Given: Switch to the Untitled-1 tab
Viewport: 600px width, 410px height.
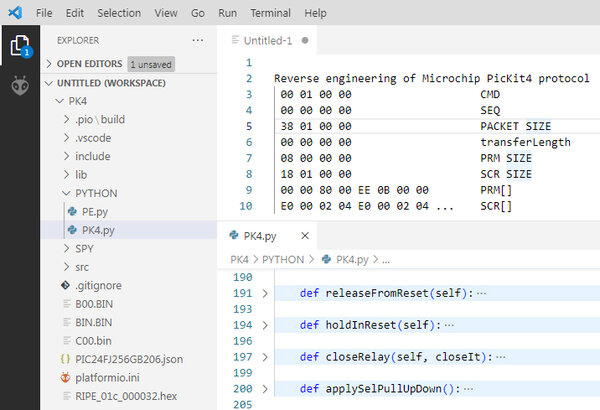Looking at the screenshot, I should coord(268,41).
